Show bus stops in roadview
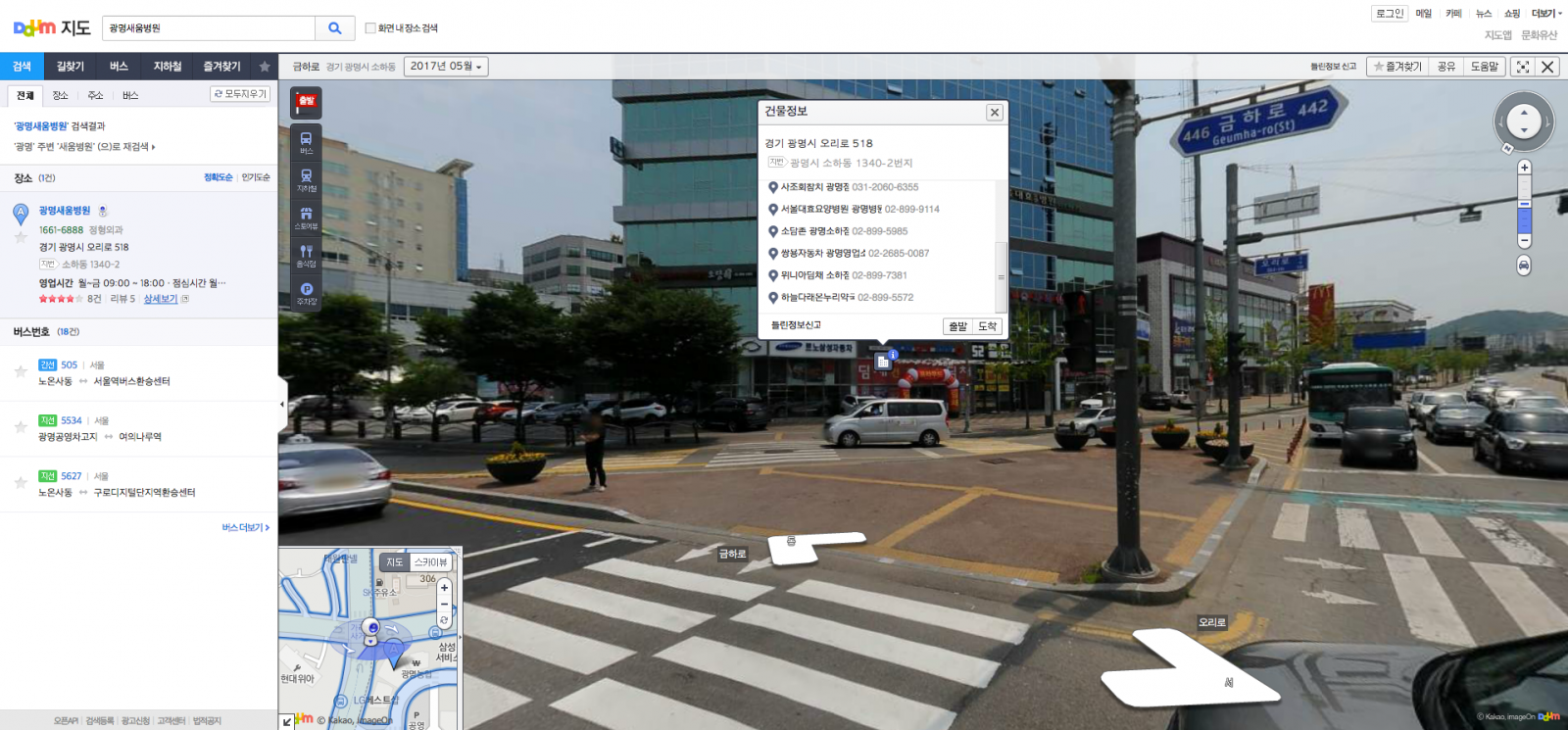1568x730 pixels. 307,142
